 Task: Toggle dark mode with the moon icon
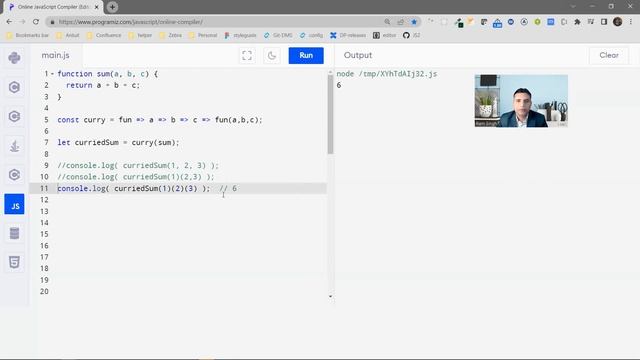click(272, 56)
